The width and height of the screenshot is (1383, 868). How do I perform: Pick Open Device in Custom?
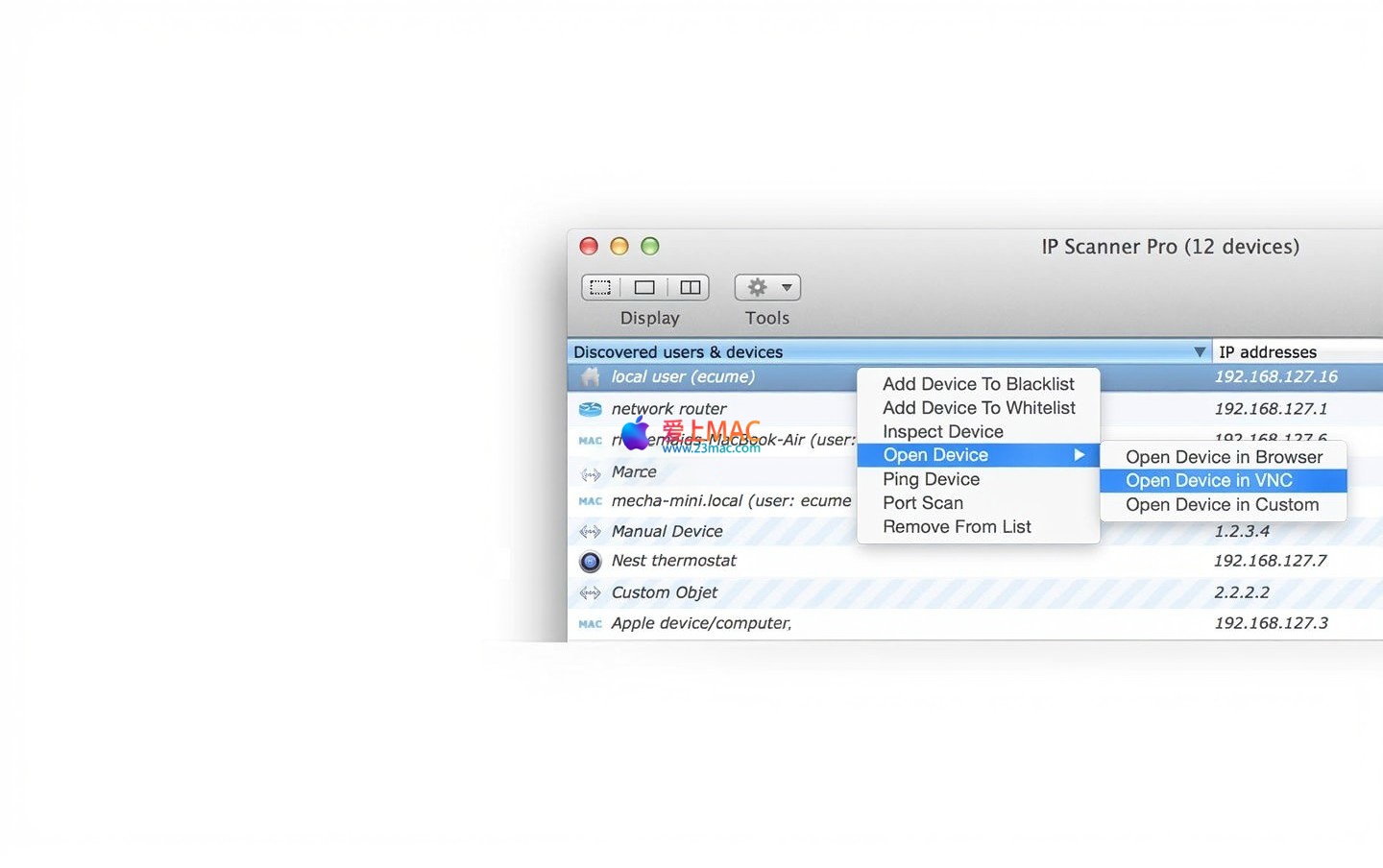click(x=1222, y=505)
